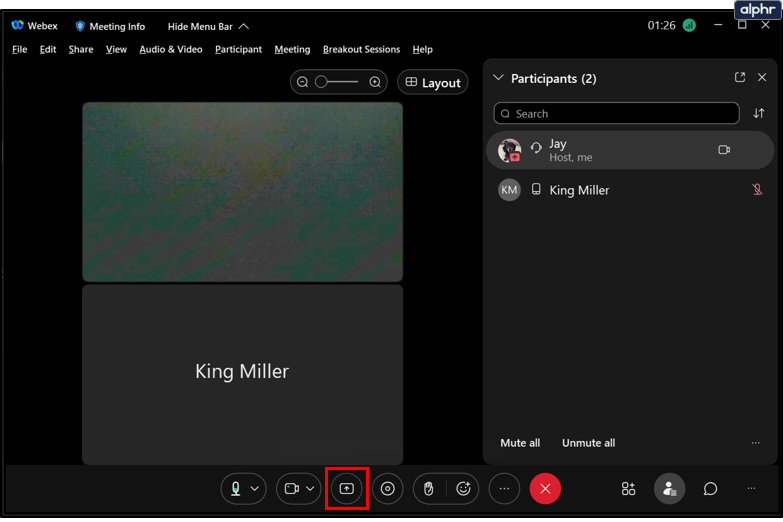This screenshot has width=783, height=522.
Task: Open panel options ellipsis at bottom right
Action: pyautogui.click(x=751, y=488)
